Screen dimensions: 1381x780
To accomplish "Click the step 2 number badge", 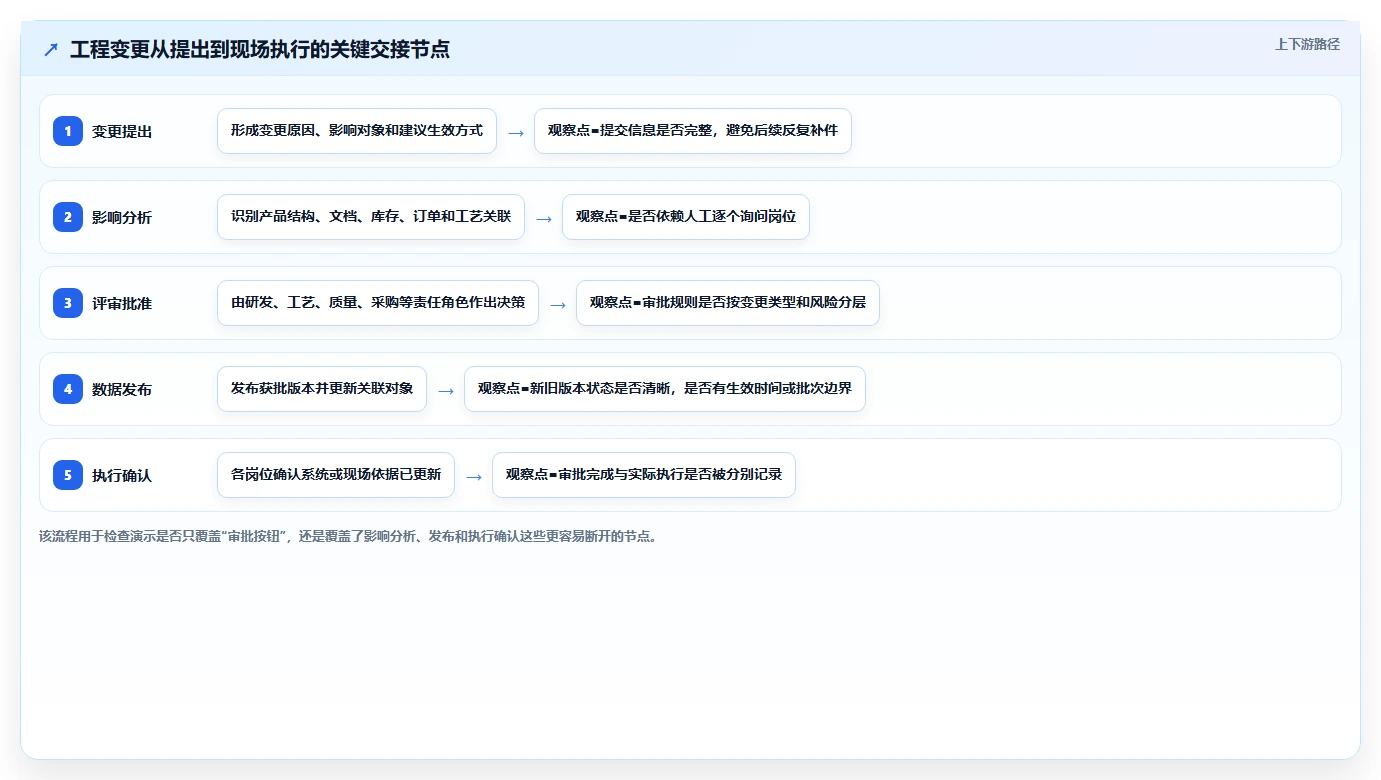I will click(x=68, y=217).
